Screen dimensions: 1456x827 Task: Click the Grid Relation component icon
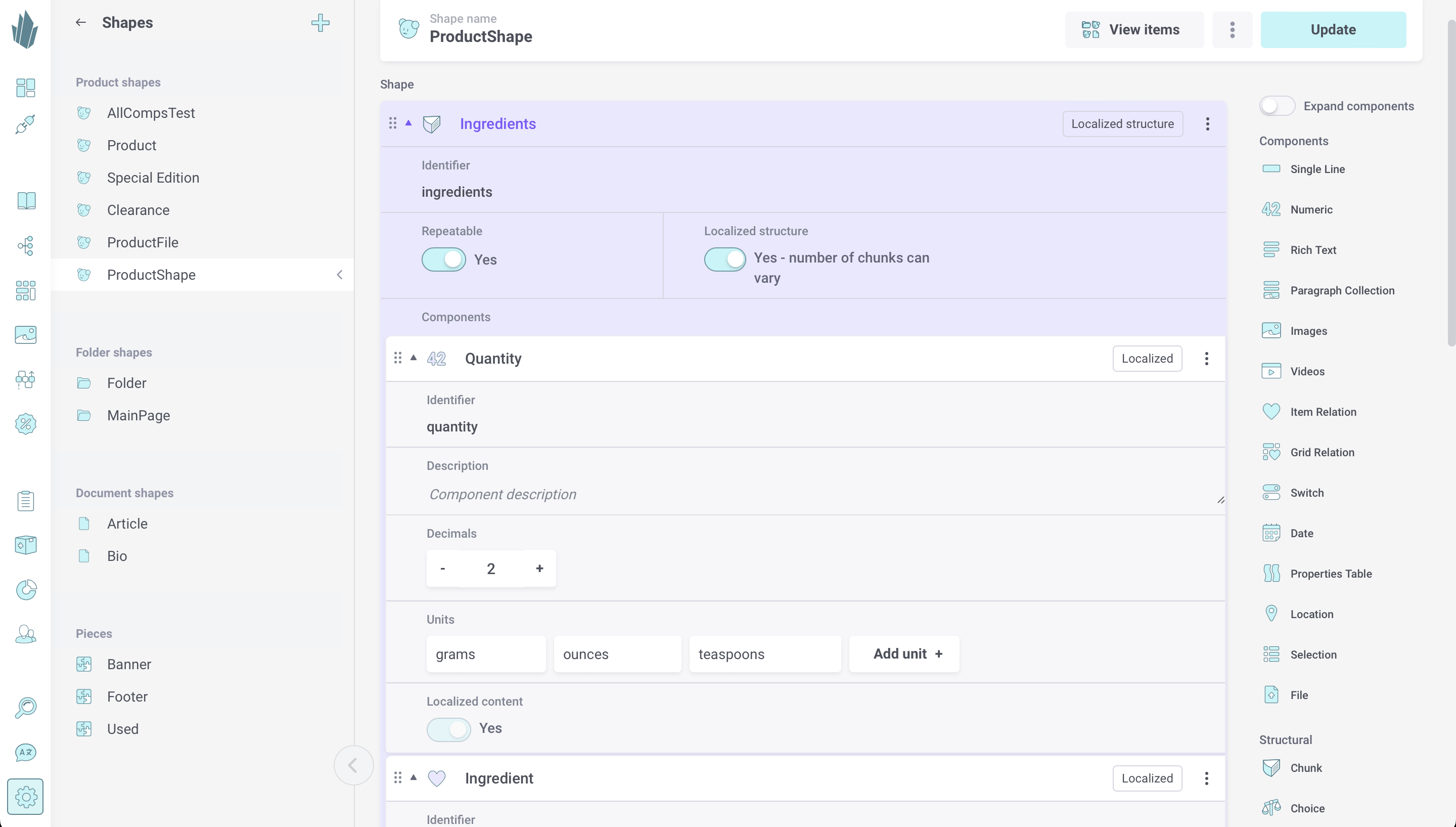(1271, 452)
